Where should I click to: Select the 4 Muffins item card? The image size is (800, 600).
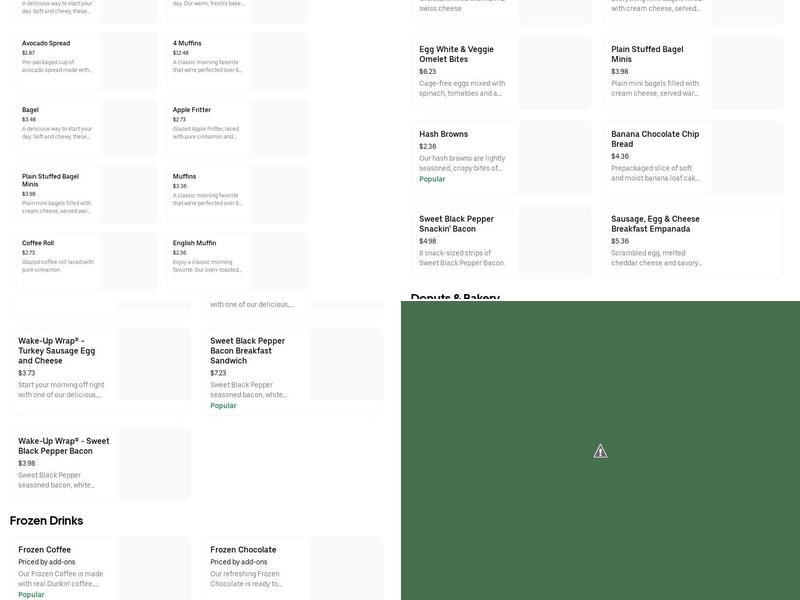click(187, 44)
